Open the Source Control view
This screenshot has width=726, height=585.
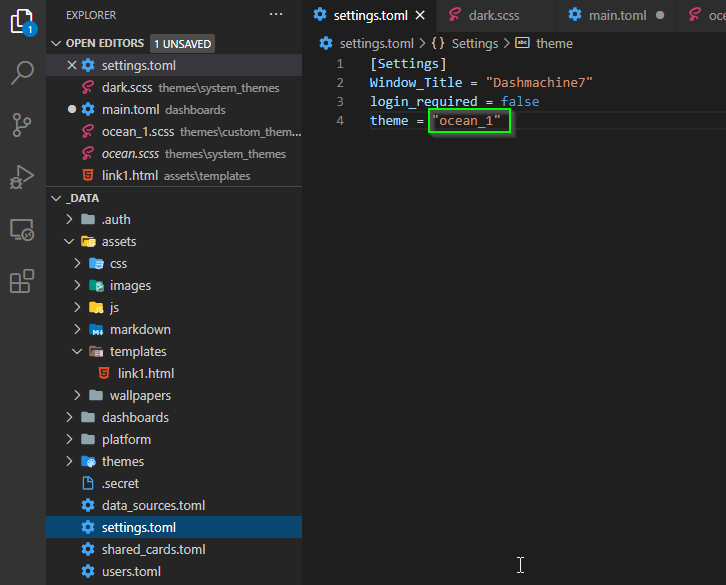click(22, 125)
